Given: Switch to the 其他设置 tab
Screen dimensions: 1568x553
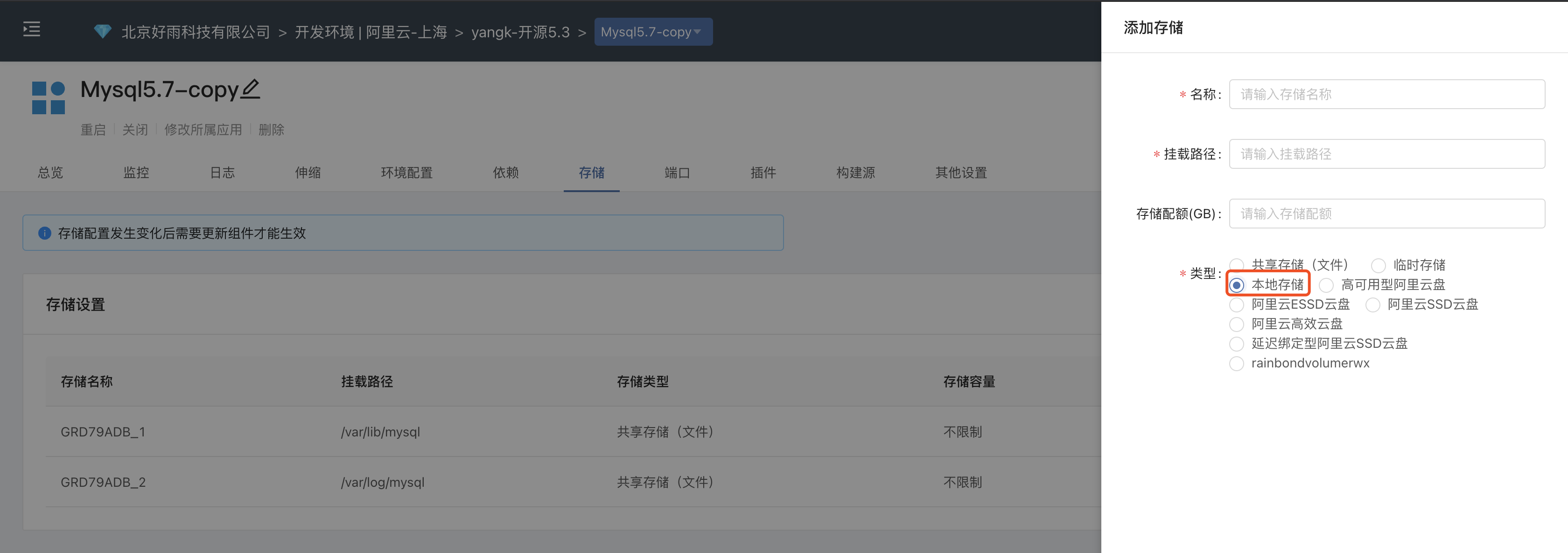Looking at the screenshot, I should pos(961,173).
